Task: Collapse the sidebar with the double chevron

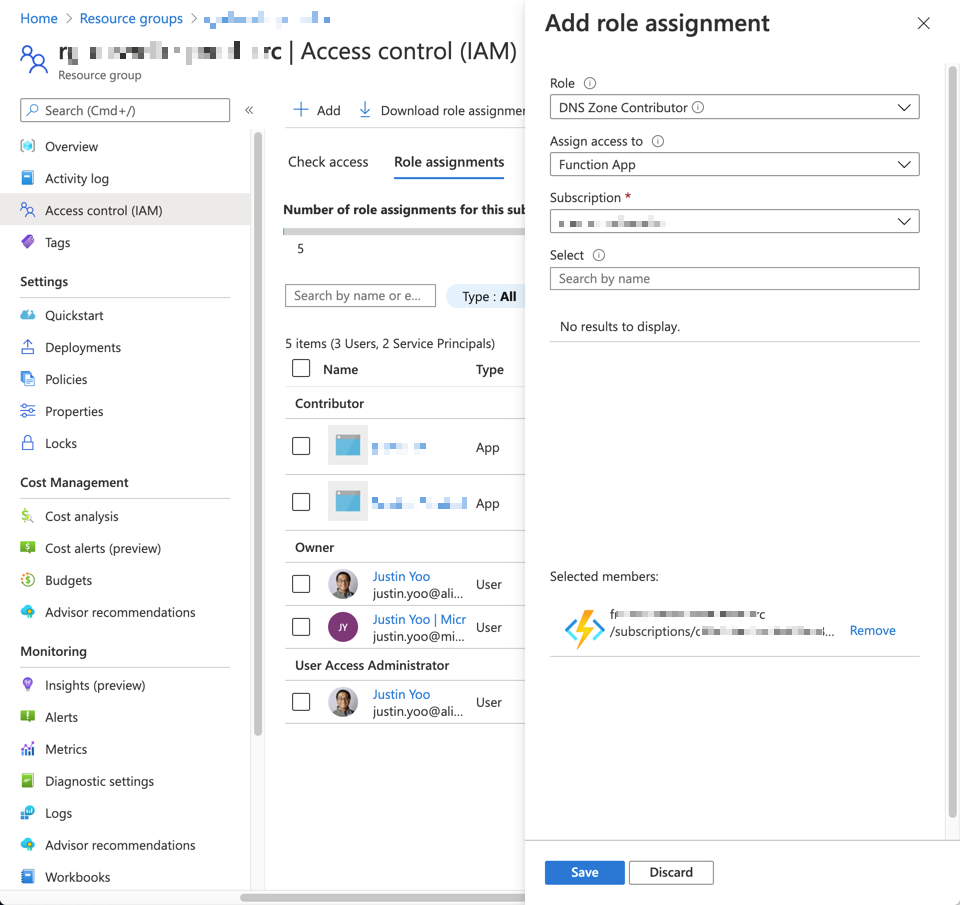Action: click(x=249, y=110)
